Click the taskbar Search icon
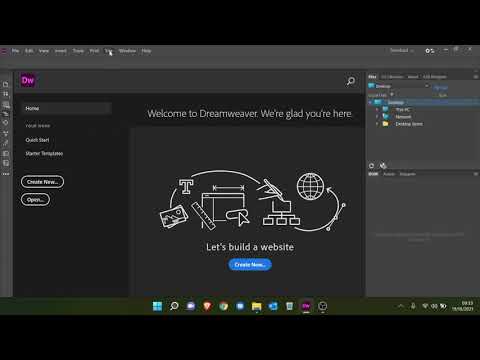The image size is (480, 360). tap(174, 306)
